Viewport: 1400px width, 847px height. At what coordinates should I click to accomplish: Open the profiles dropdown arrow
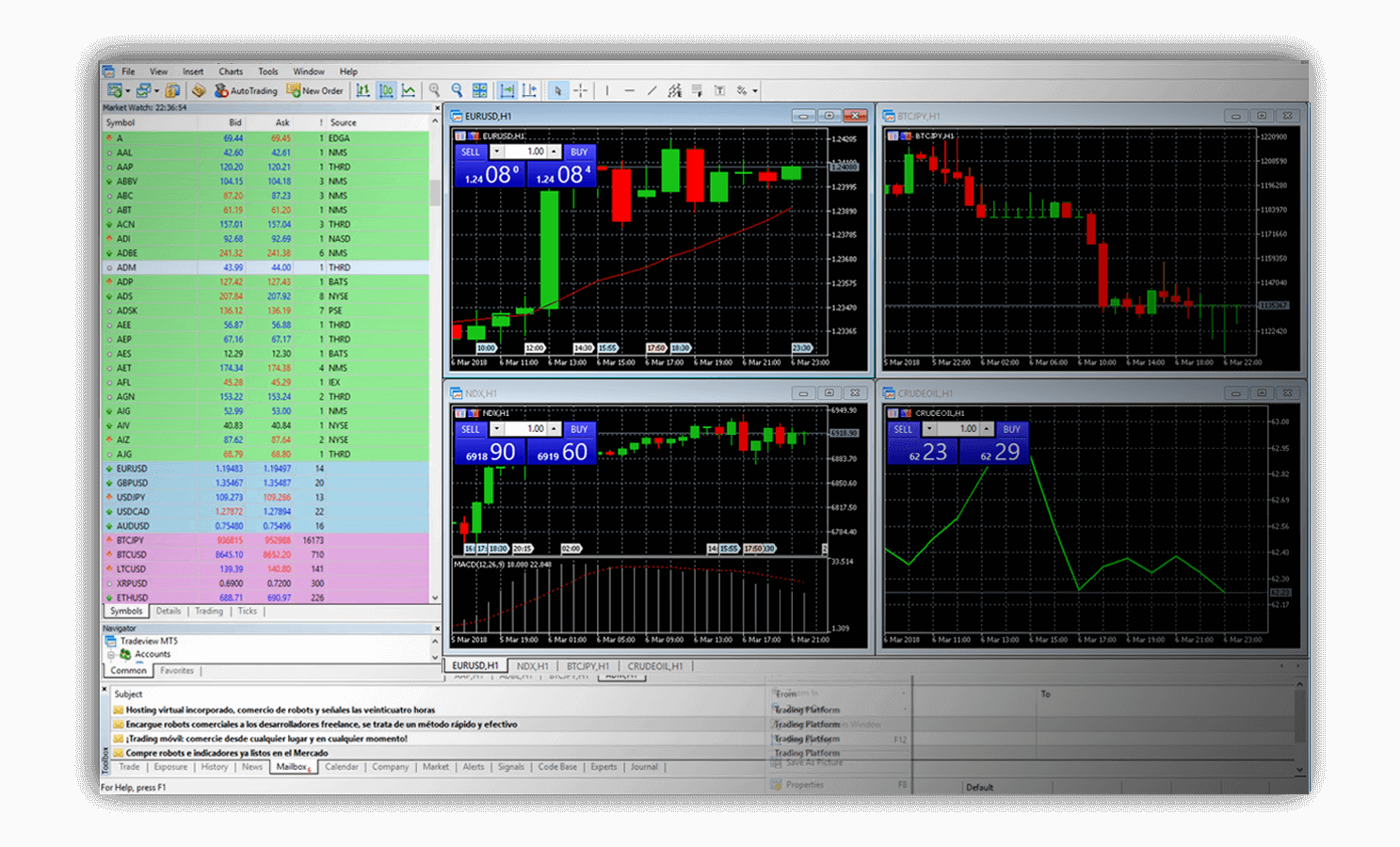click(x=157, y=91)
